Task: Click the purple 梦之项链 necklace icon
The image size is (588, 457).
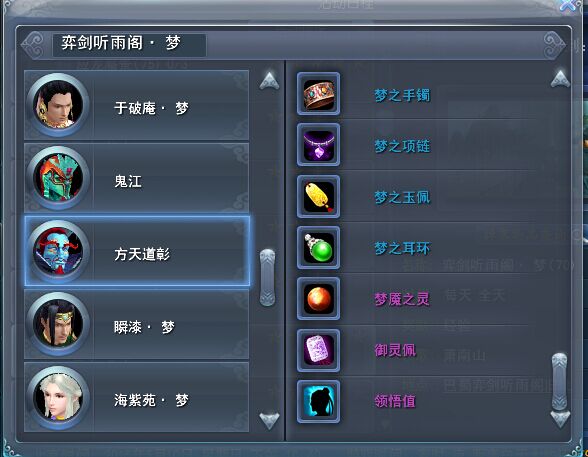Action: pos(318,145)
